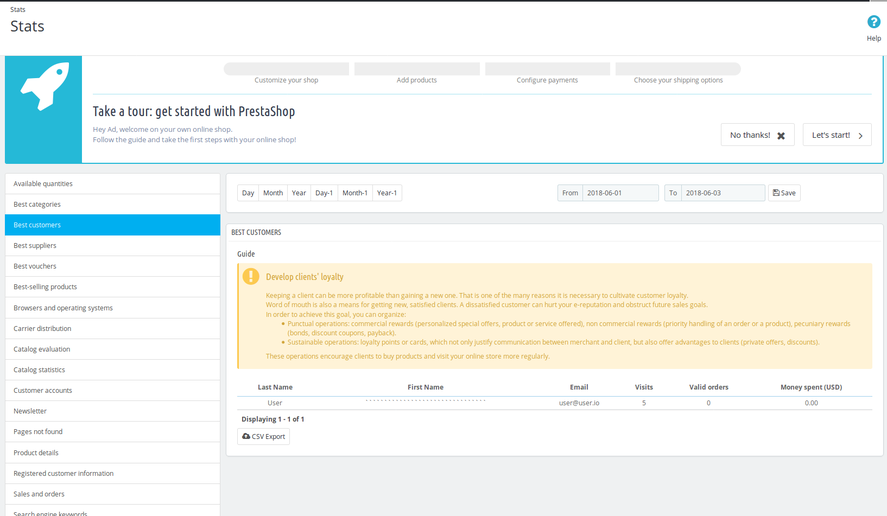Select the Month period button

273,193
